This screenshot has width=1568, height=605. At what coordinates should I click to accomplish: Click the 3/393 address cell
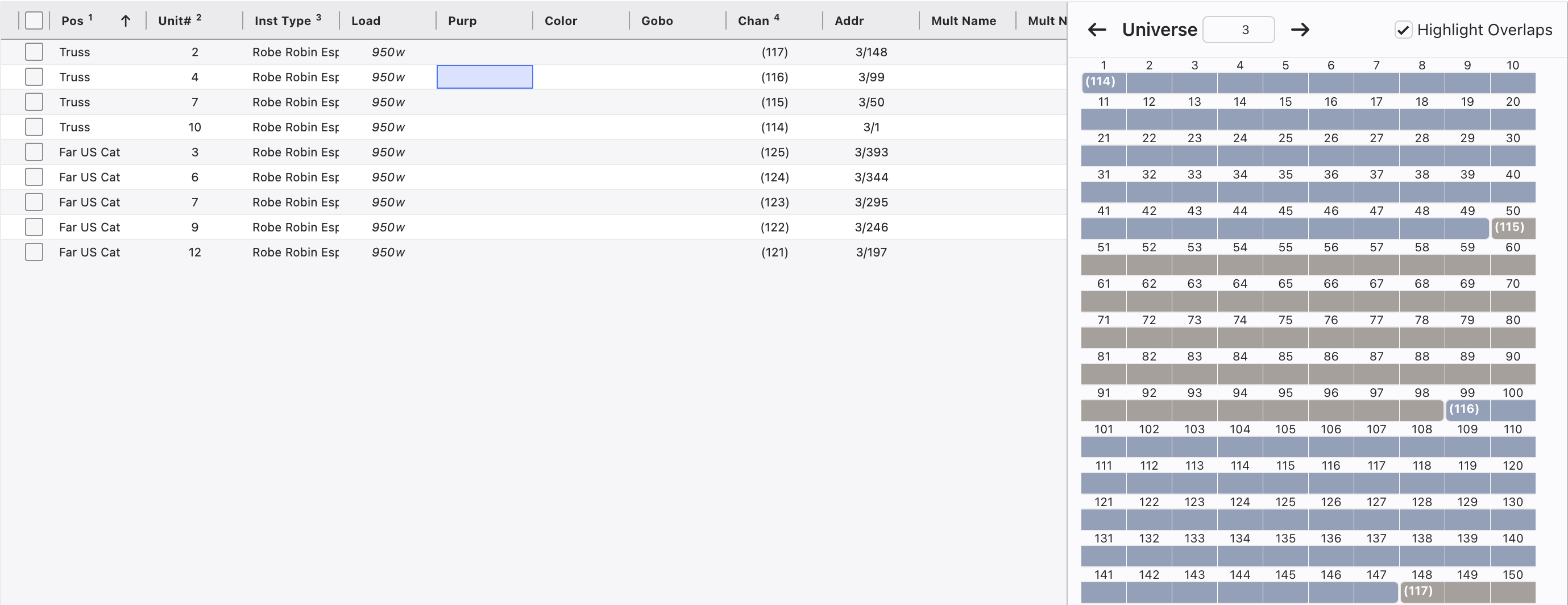871,152
